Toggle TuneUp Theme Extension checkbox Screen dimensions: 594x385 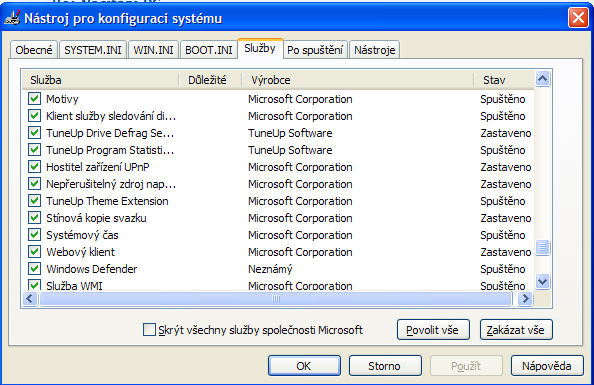(x=34, y=201)
